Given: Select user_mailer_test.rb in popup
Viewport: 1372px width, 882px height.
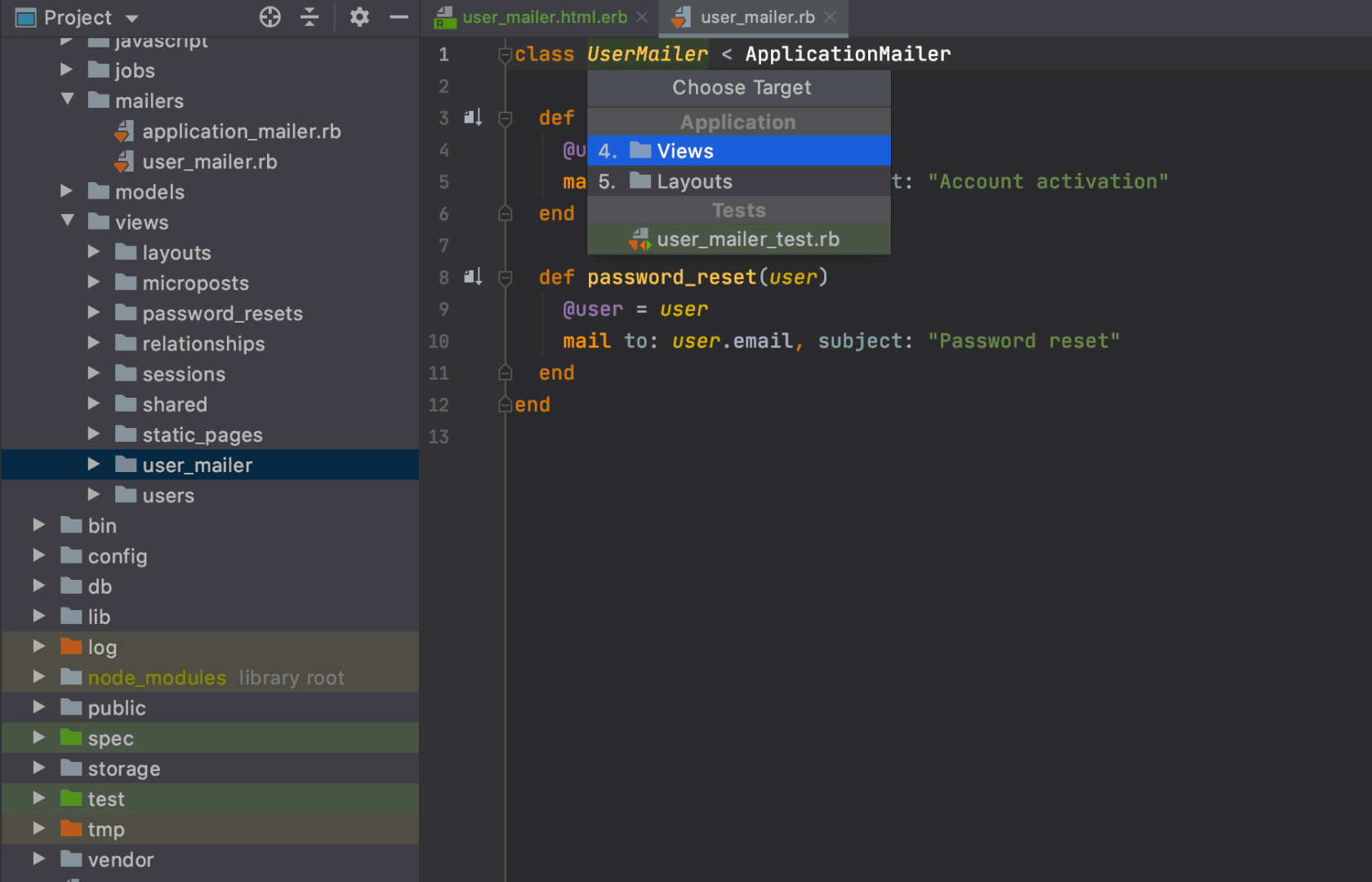Looking at the screenshot, I should click(x=739, y=239).
